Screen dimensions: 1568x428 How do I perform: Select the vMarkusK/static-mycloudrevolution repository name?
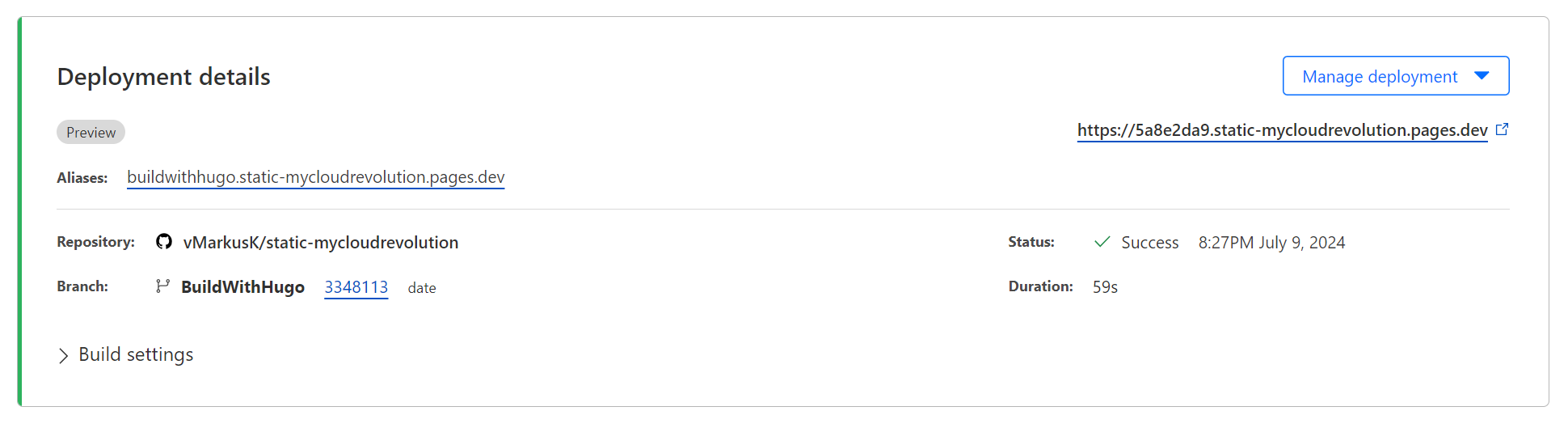pyautogui.click(x=321, y=243)
